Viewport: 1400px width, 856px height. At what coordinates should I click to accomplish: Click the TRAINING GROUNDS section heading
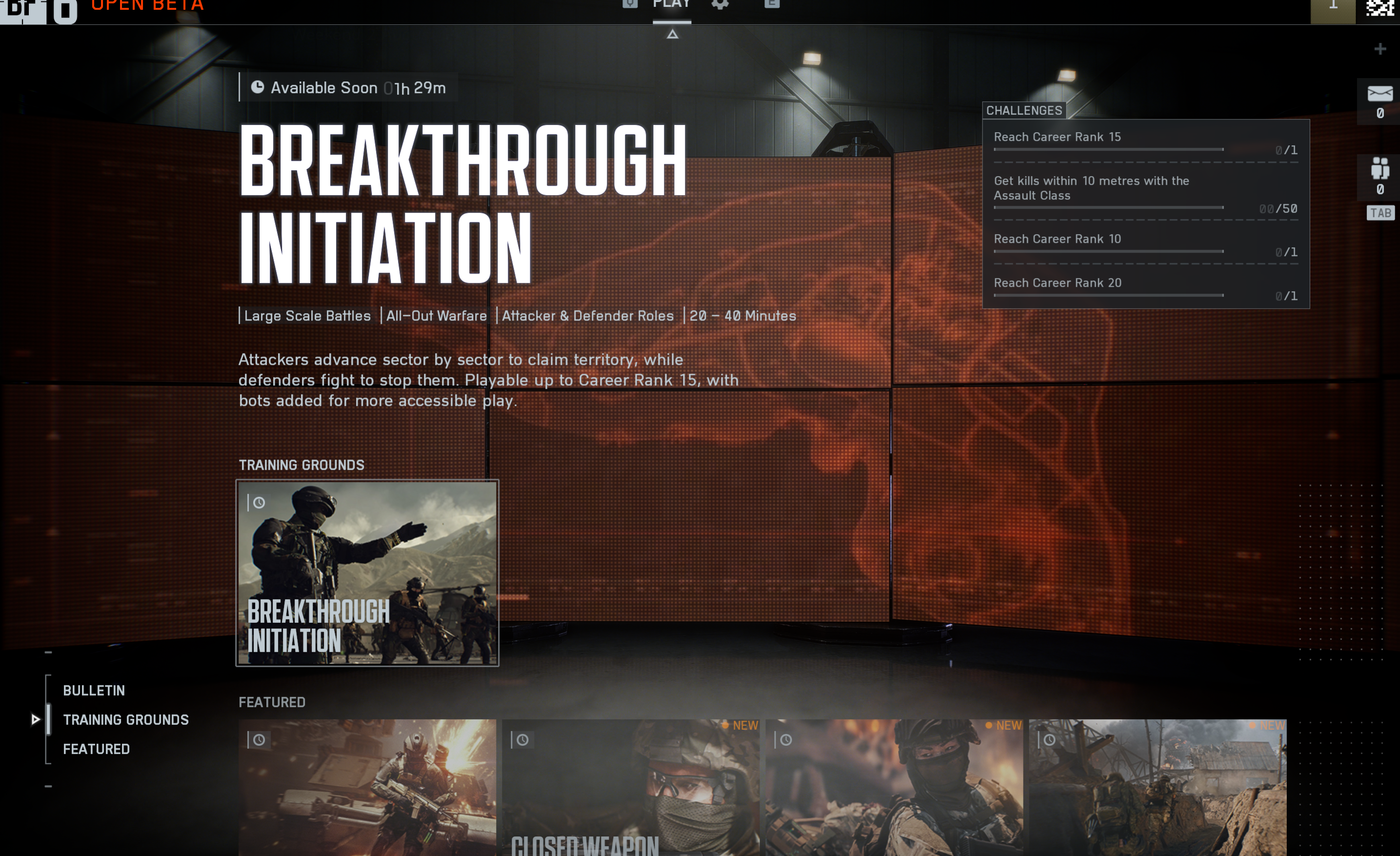pyautogui.click(x=301, y=465)
